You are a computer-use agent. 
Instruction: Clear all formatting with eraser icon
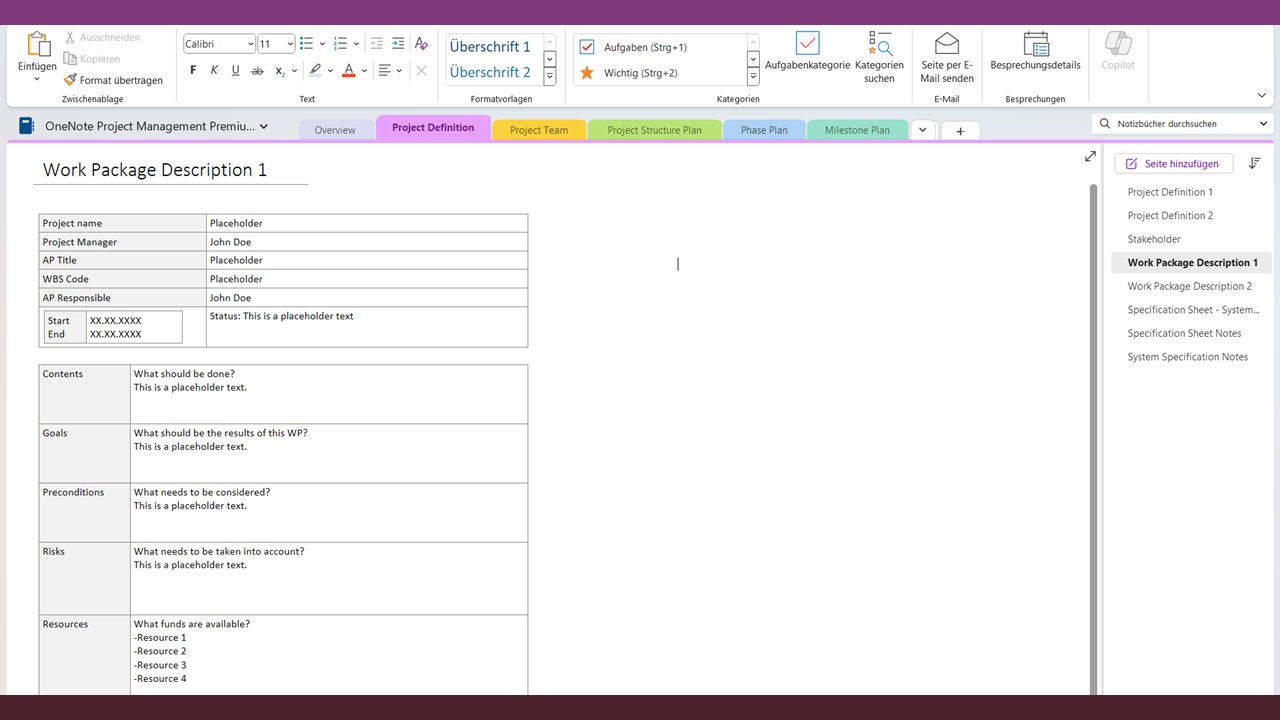421,44
